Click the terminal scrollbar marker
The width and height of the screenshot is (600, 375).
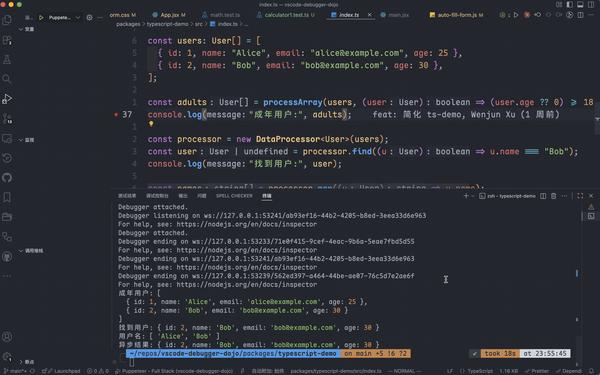coord(577,273)
